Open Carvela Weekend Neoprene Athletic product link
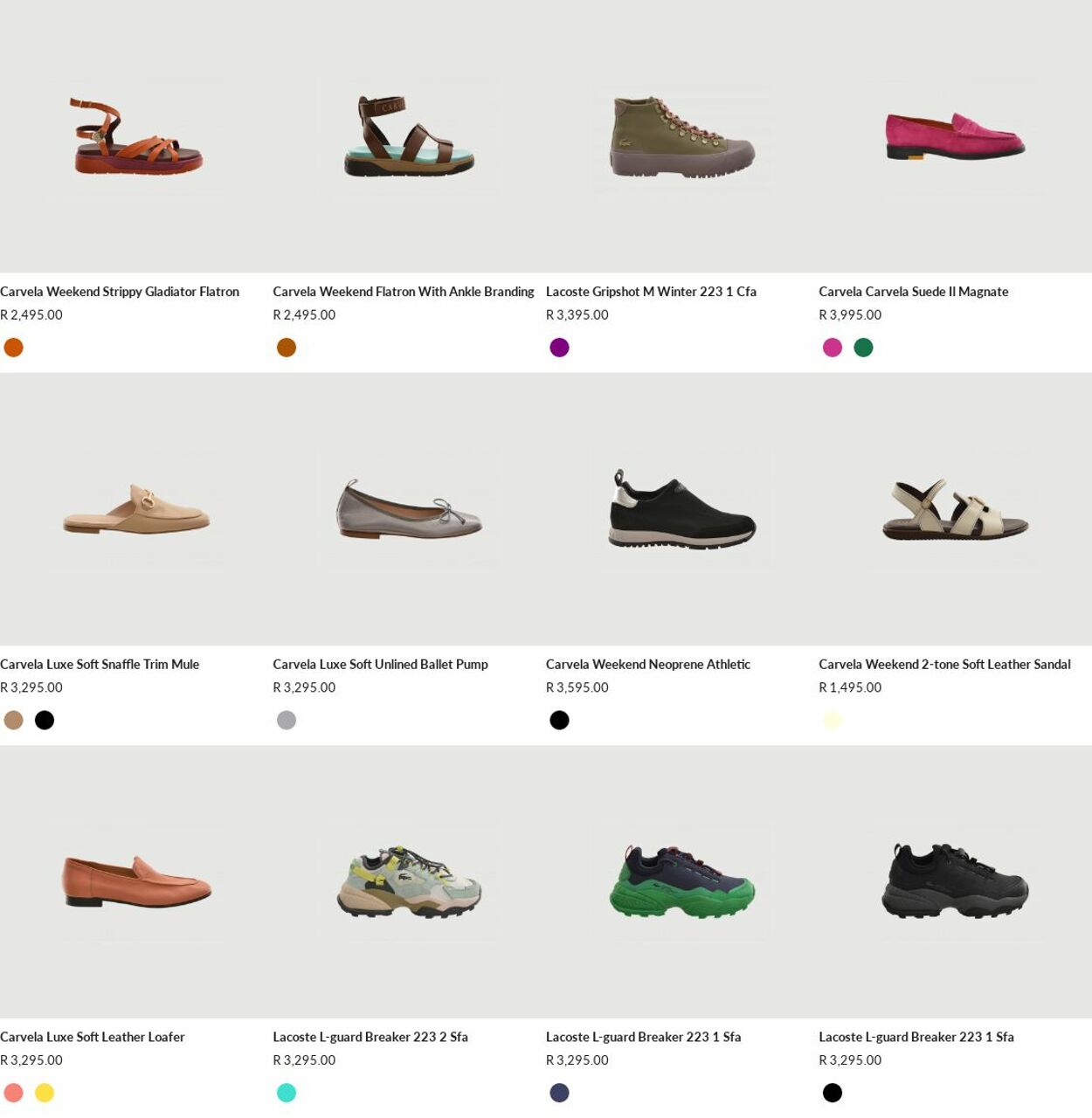 (648, 665)
